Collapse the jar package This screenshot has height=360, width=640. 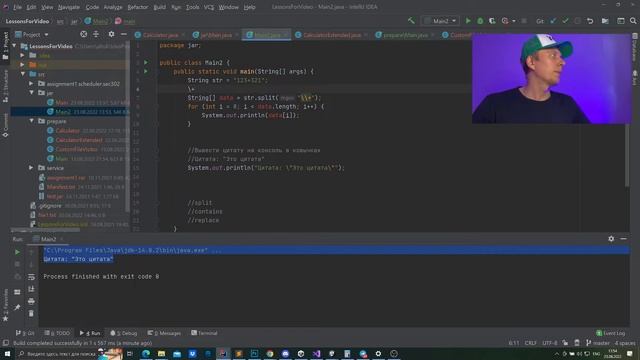(31, 93)
